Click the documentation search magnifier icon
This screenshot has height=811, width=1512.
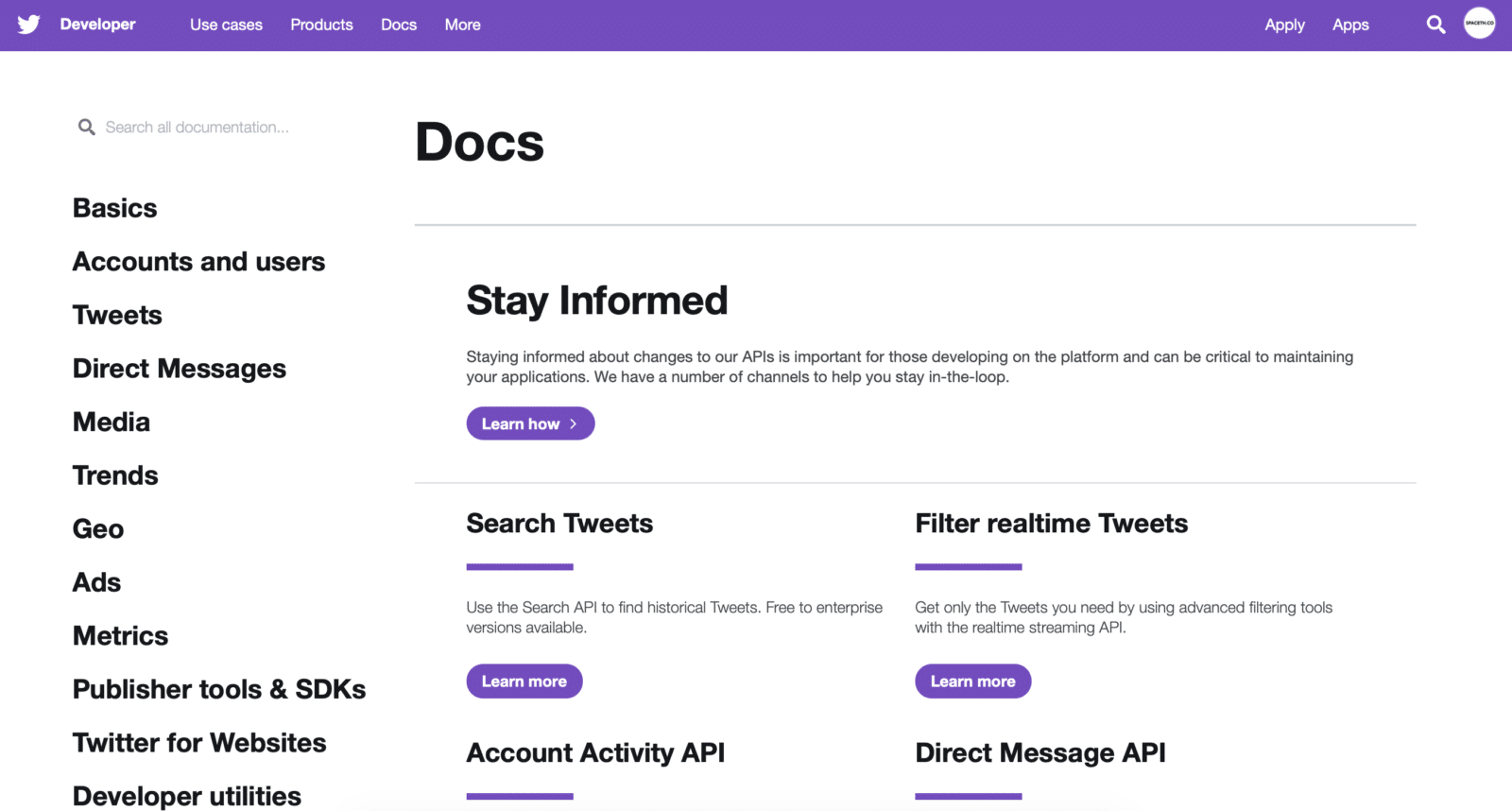(x=86, y=127)
